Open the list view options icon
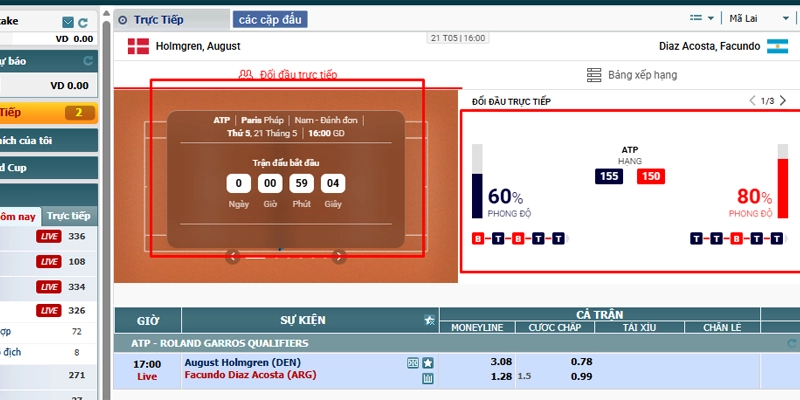The width and height of the screenshot is (800, 400). pos(696,18)
